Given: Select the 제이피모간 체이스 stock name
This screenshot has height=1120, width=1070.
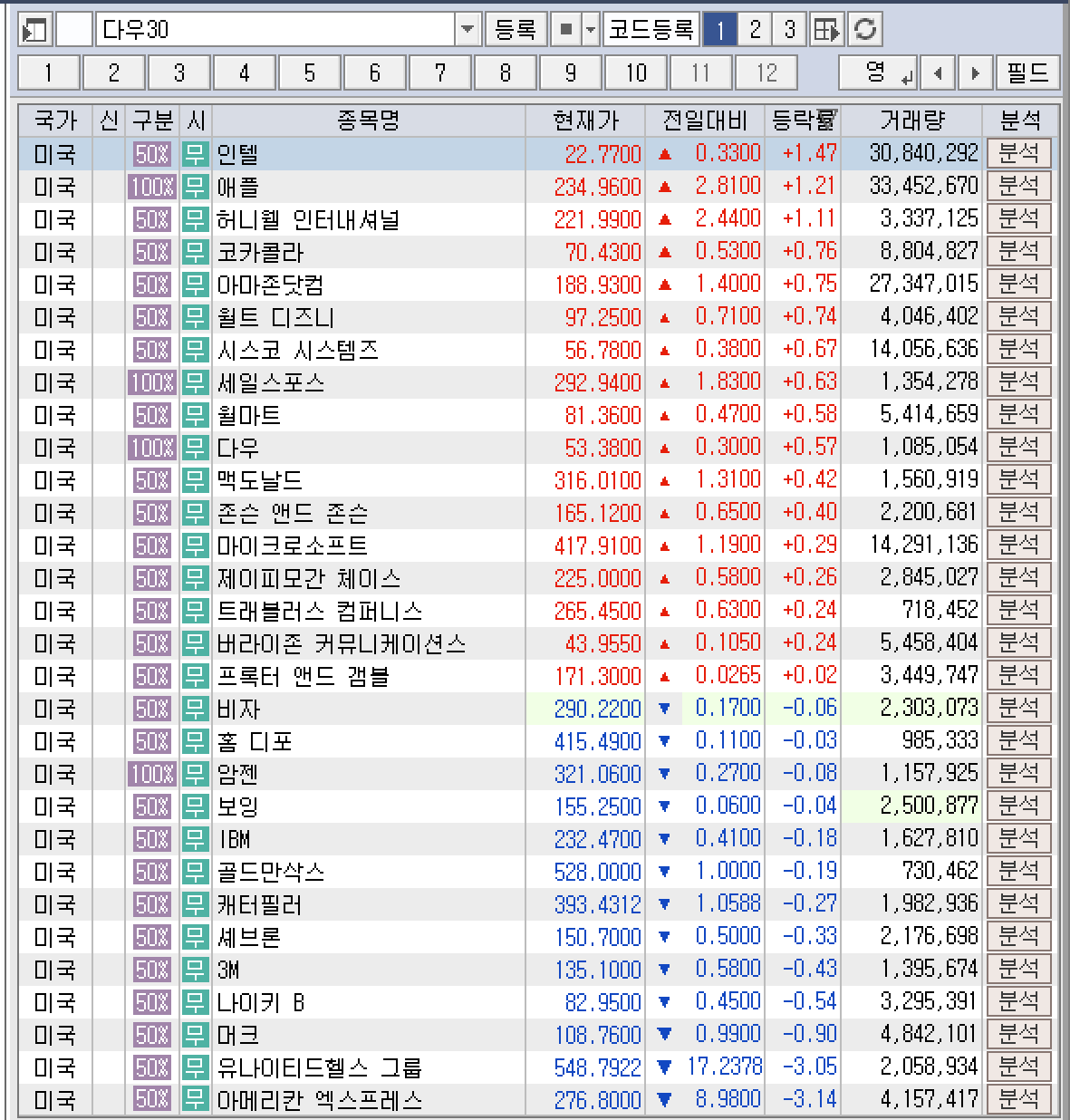Looking at the screenshot, I should [x=309, y=578].
